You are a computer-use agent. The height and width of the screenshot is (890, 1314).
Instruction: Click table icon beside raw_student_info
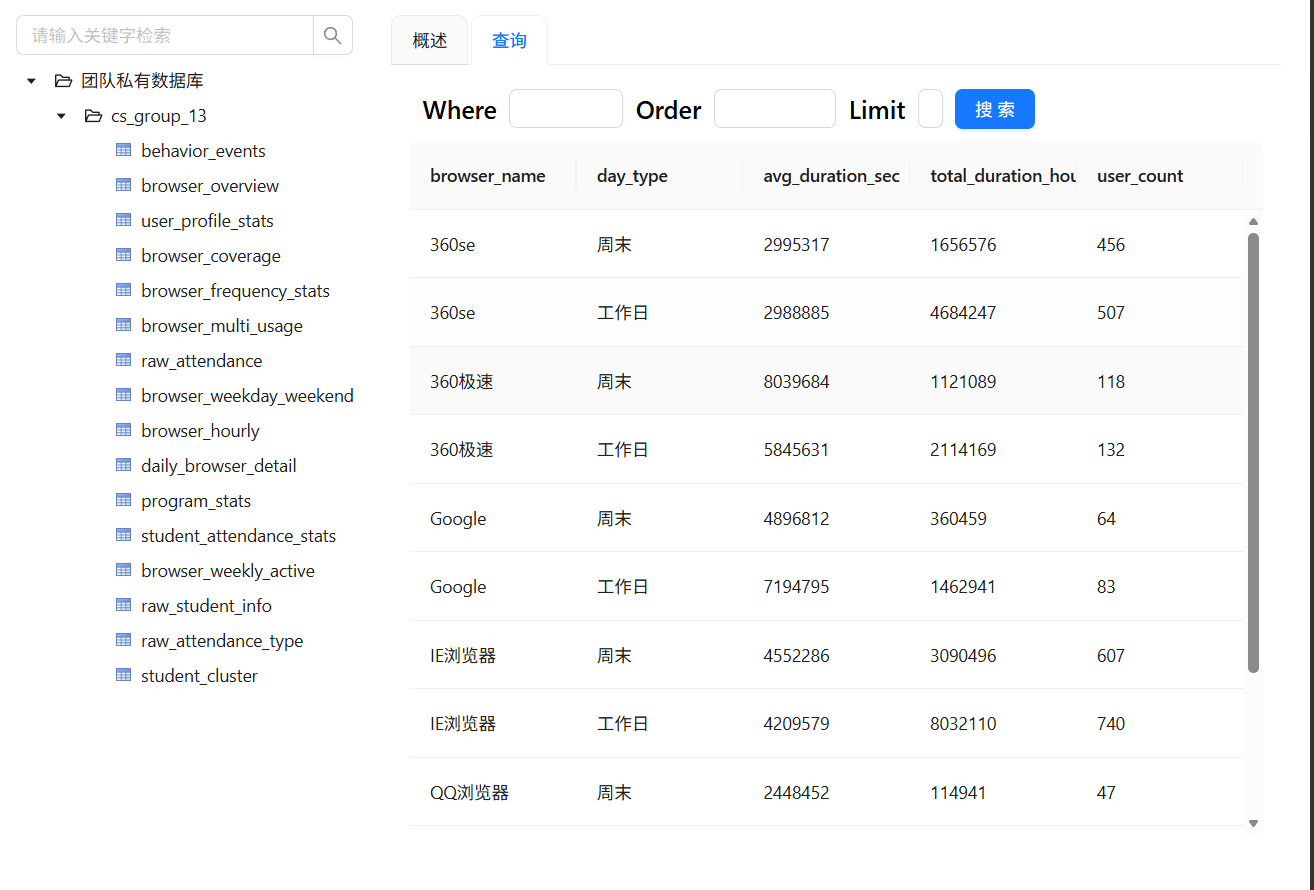pos(124,605)
